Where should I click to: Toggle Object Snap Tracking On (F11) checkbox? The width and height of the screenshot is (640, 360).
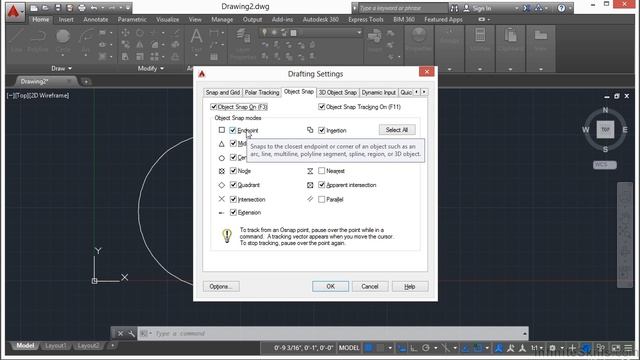pos(322,107)
